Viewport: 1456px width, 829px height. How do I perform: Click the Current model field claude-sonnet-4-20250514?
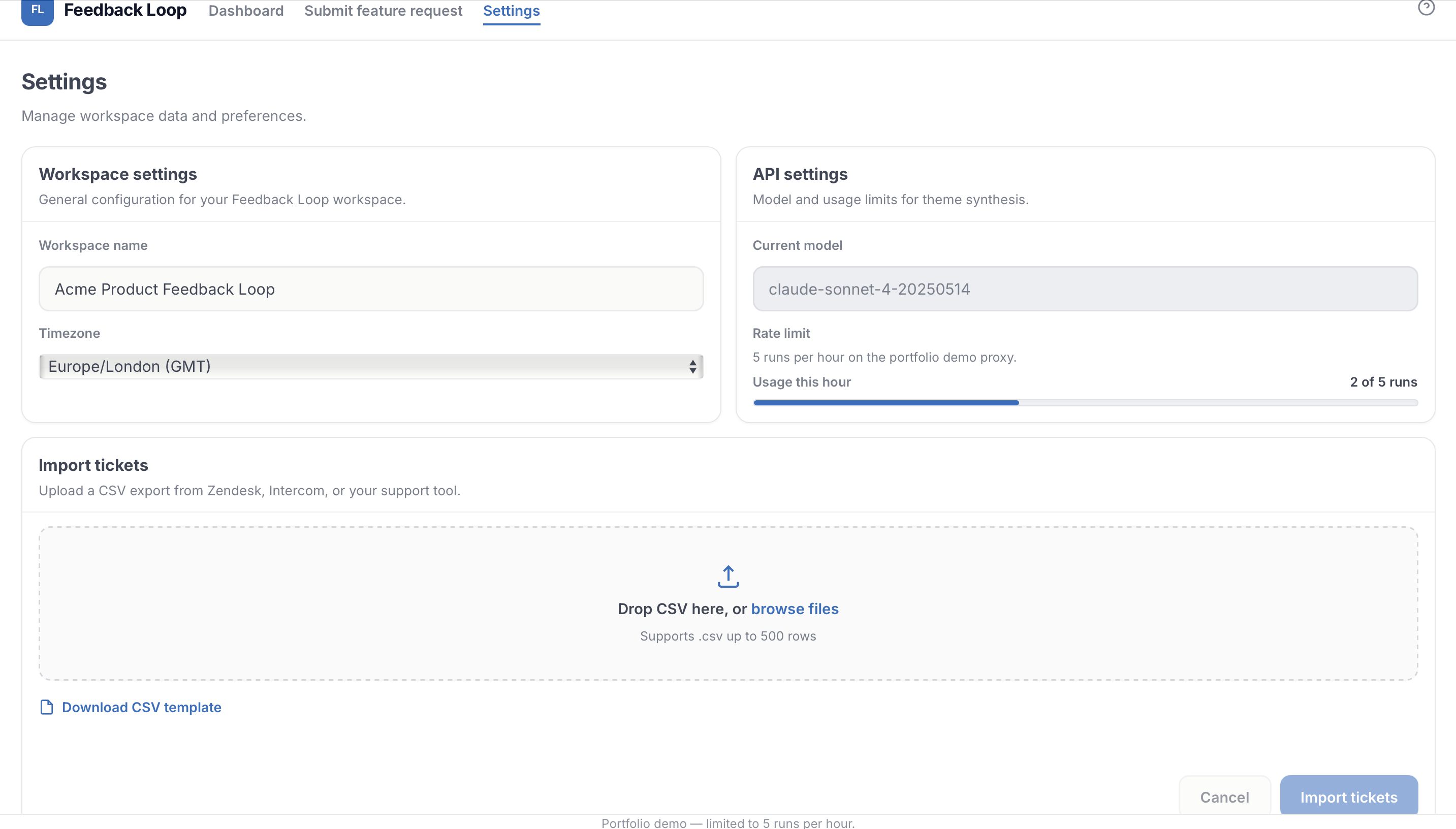click(x=1085, y=289)
